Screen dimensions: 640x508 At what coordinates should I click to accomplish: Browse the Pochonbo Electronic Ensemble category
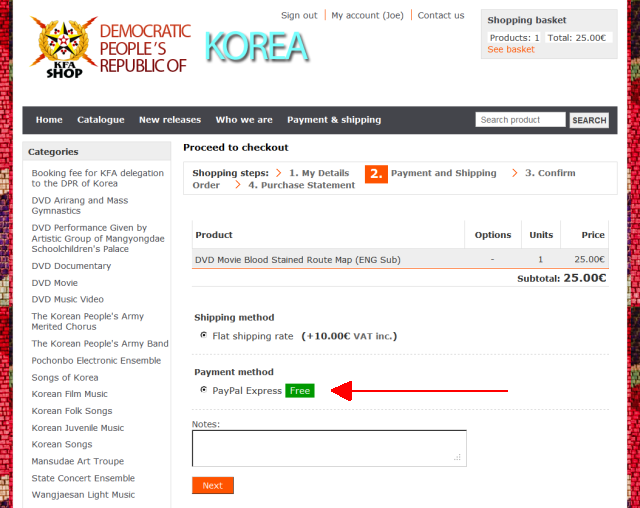[x=96, y=360]
